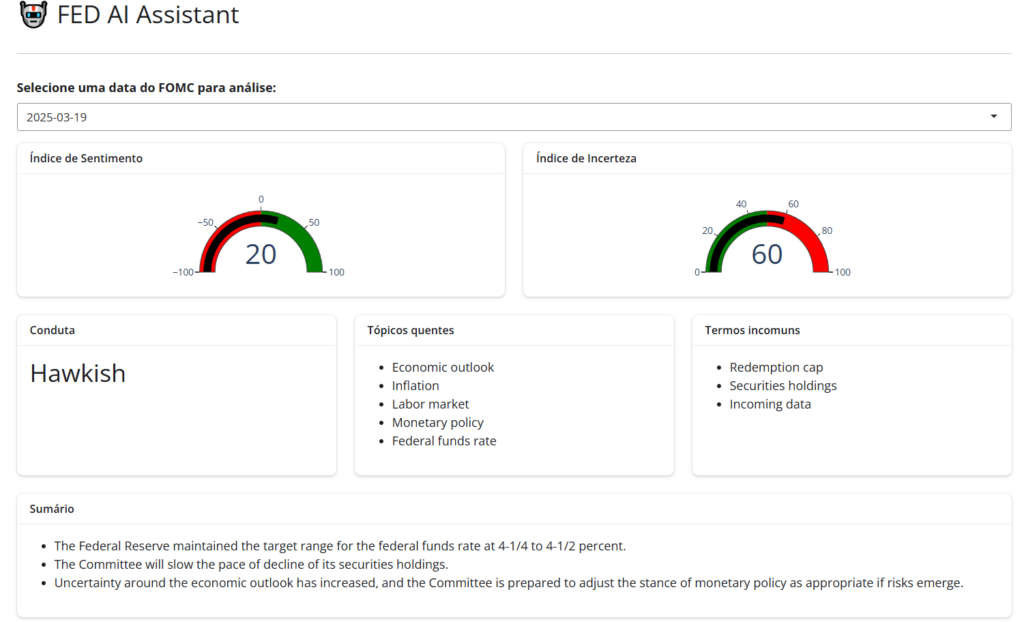This screenshot has width=1024, height=622.
Task: Click the 'Sumário' header
Action: pos(52,508)
